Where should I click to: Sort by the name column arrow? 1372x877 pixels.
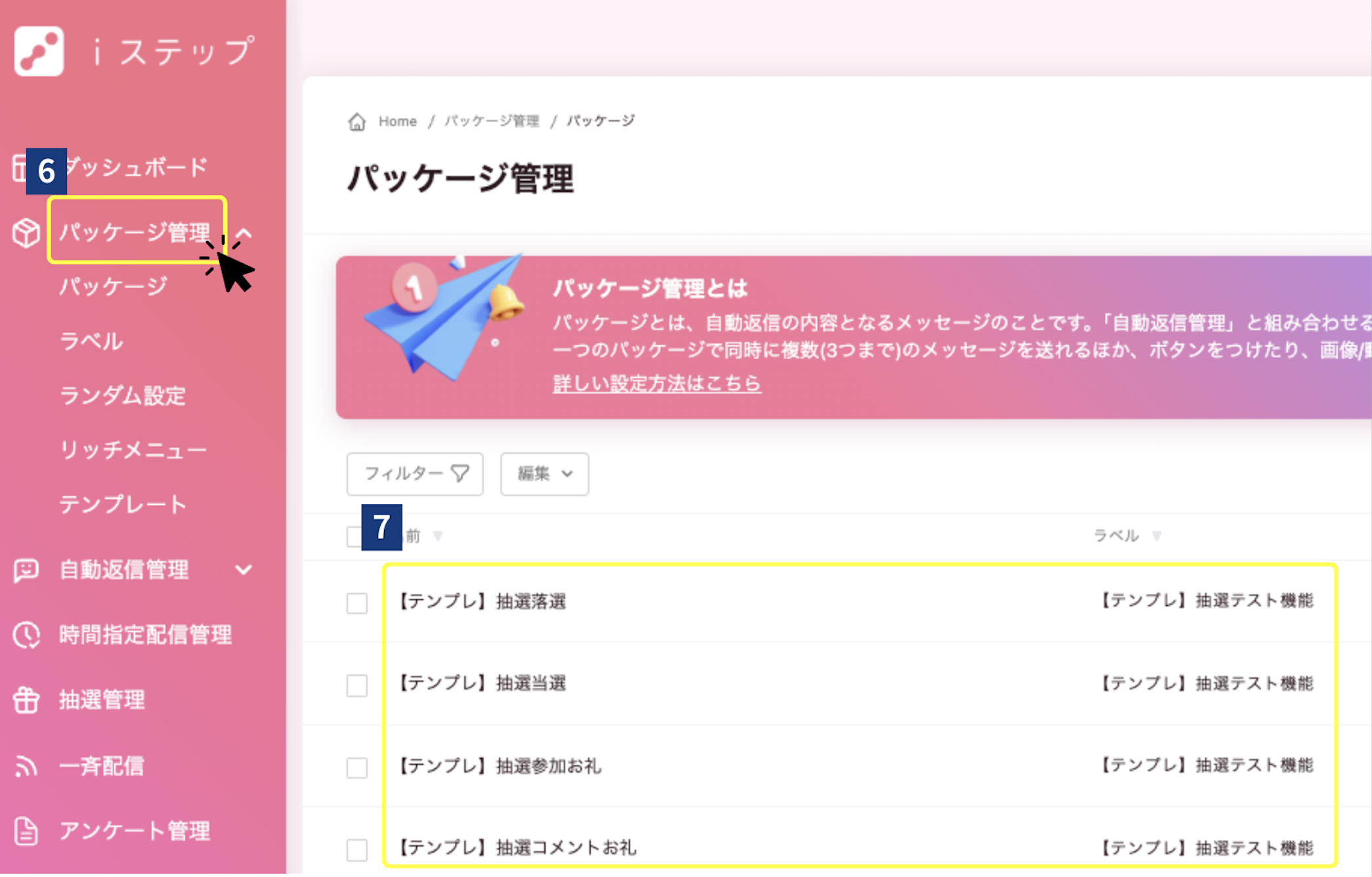[x=438, y=536]
